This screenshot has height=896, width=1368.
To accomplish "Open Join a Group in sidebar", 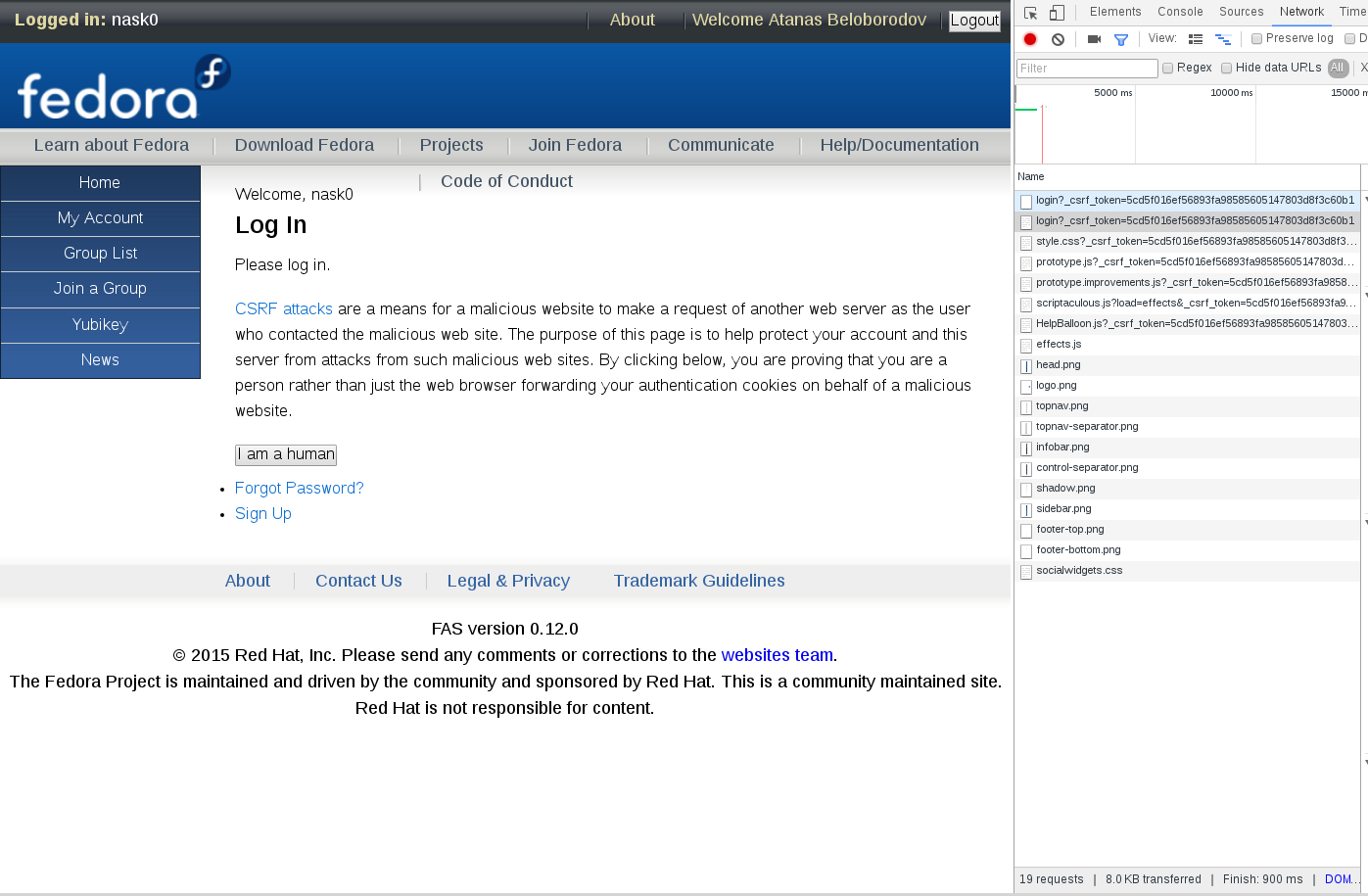I will 100,289.
